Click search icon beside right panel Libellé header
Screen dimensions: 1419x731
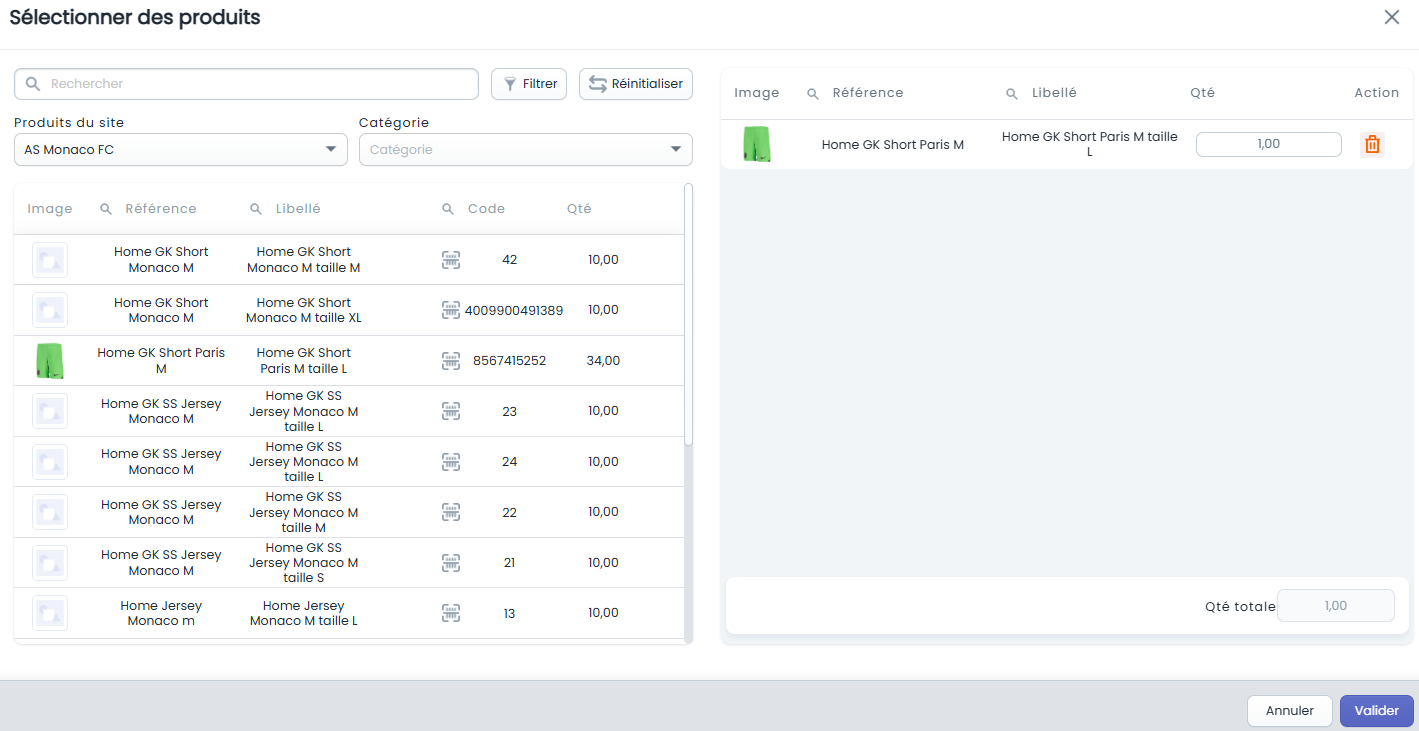pyautogui.click(x=1012, y=93)
